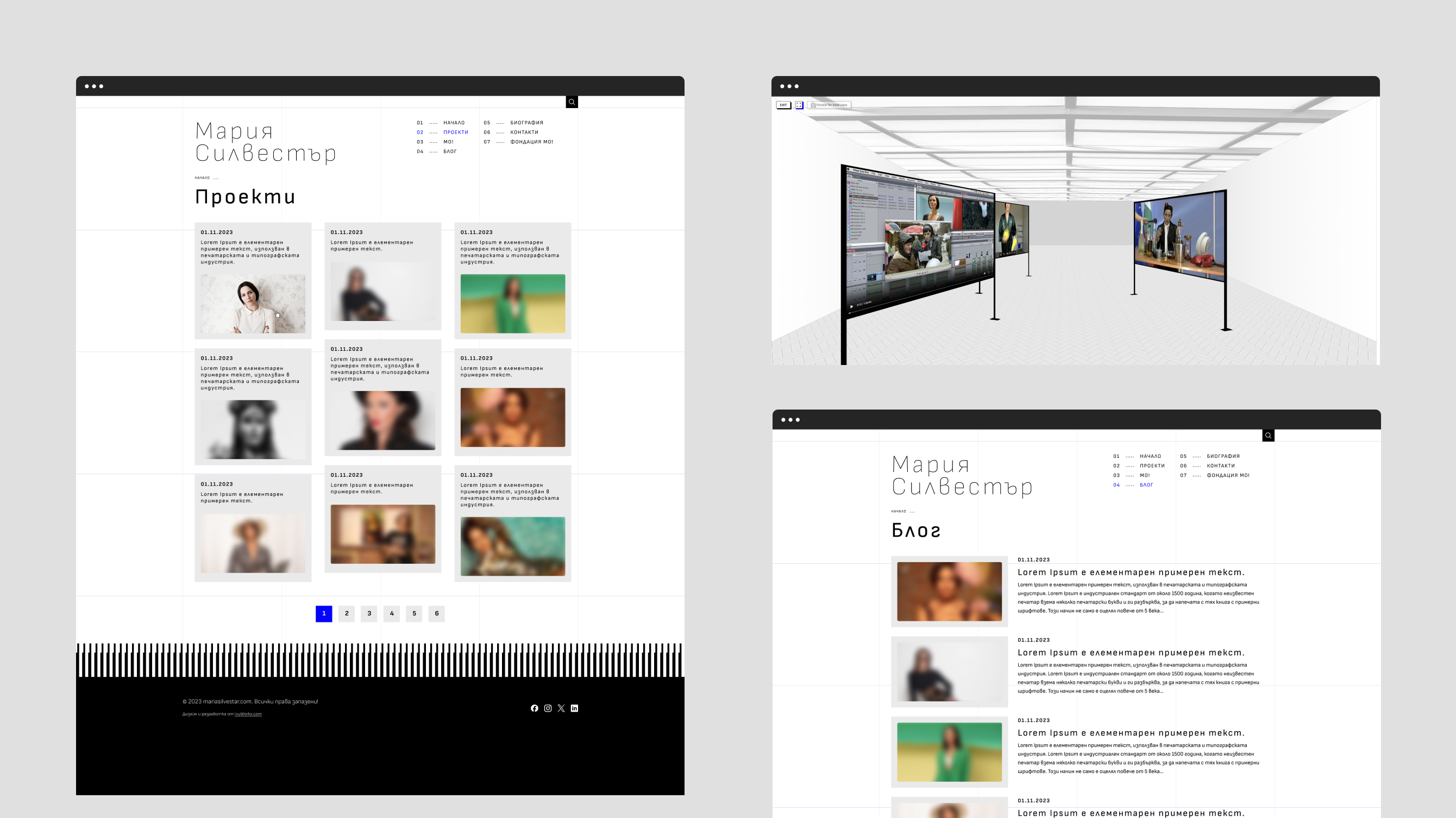This screenshot has height=818, width=1456.
Task: Open project thumbnail with green suit in Projects window
Action: point(513,304)
